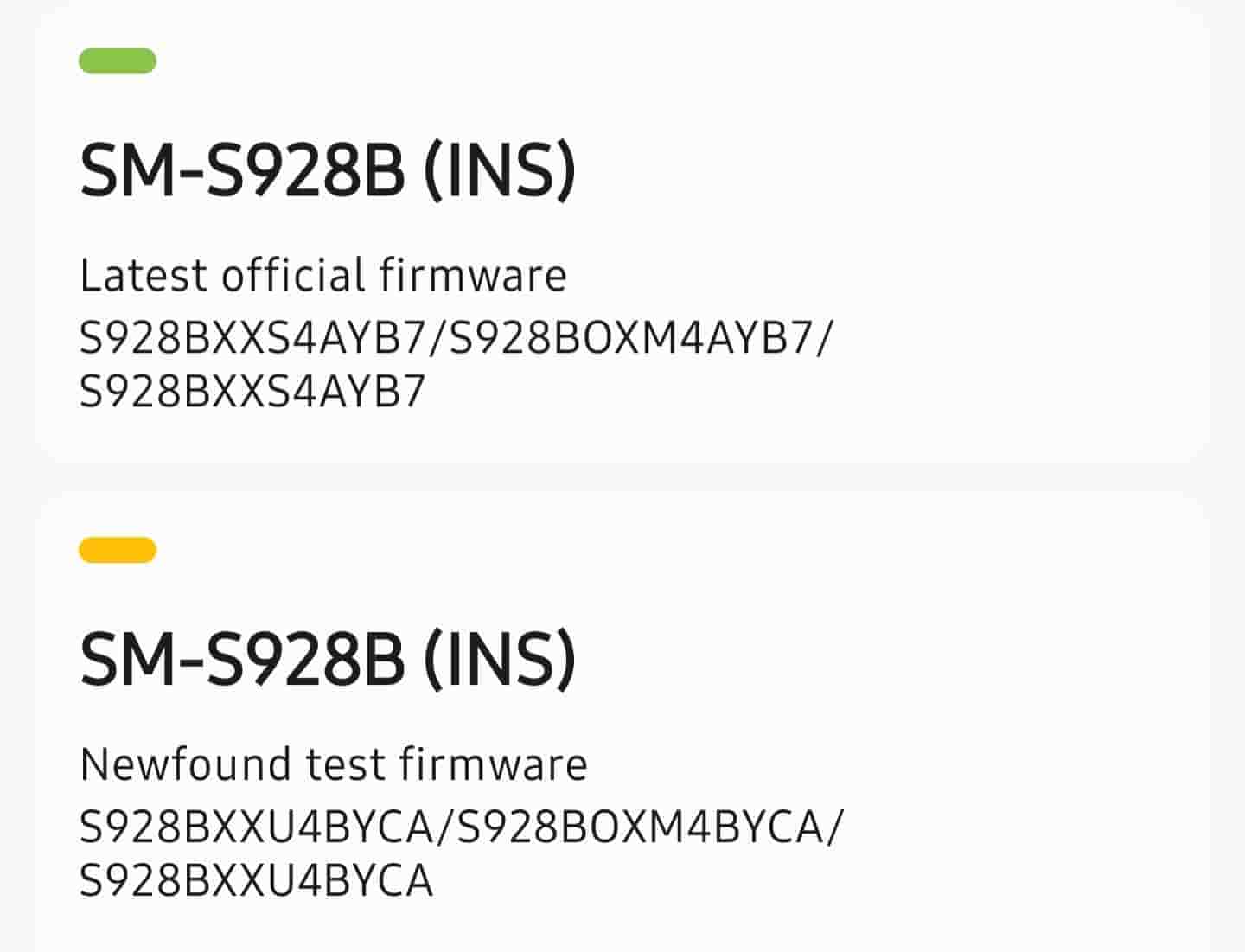
Task: Tap "(INS)" in the test firmware card
Action: (500, 661)
